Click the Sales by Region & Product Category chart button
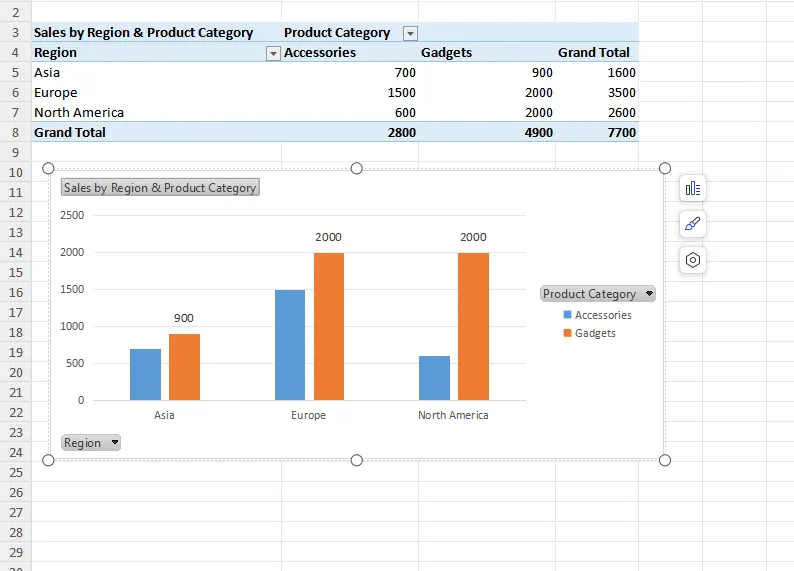 point(160,188)
